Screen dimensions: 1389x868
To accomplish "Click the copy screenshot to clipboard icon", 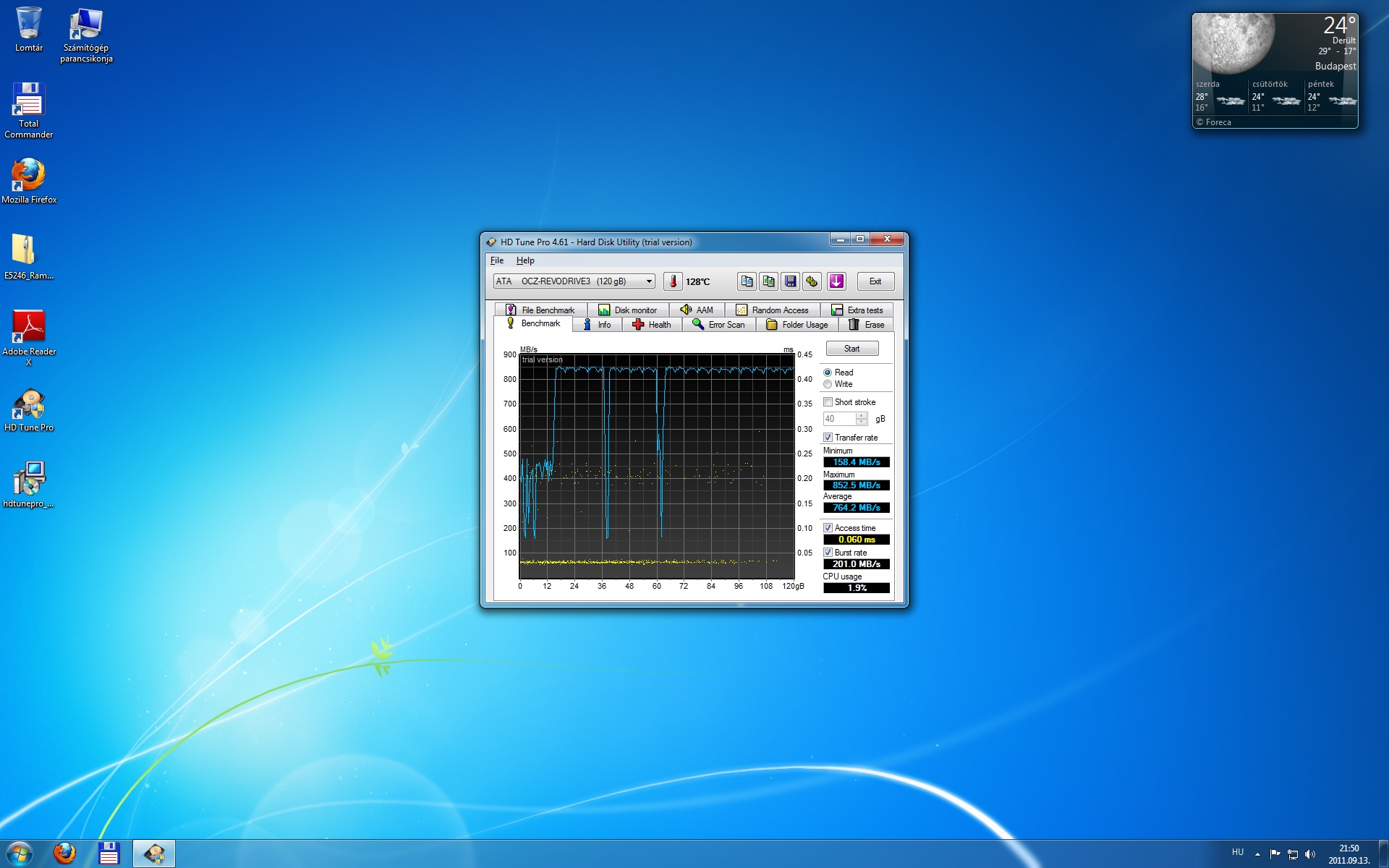I will click(x=768, y=281).
